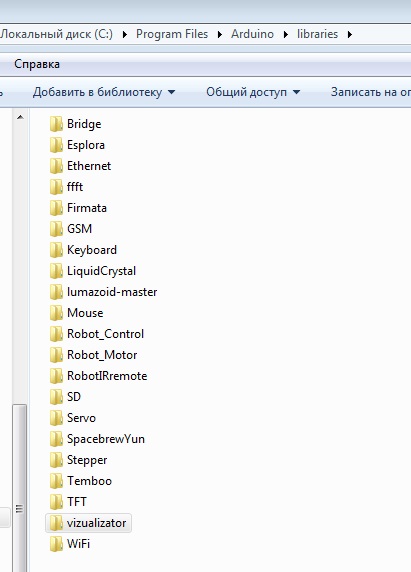Select the Robot_Control folder icon

pos(56,334)
